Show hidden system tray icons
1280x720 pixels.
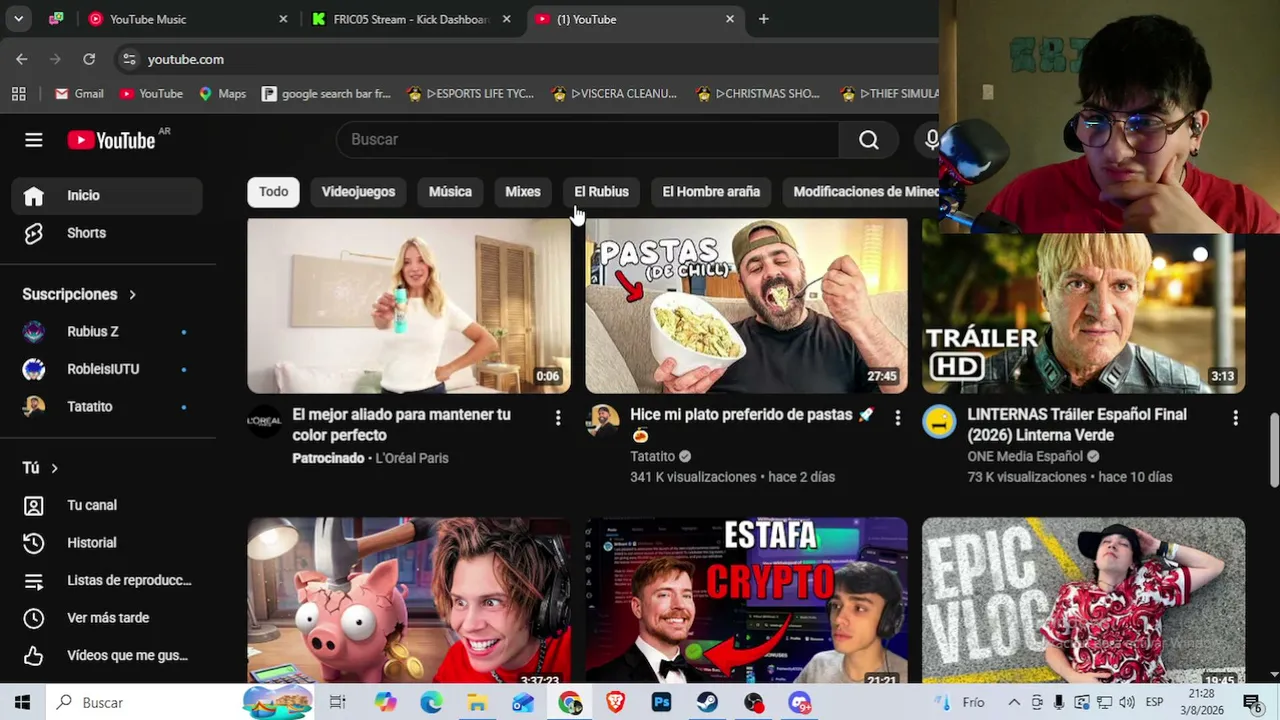(x=1013, y=703)
